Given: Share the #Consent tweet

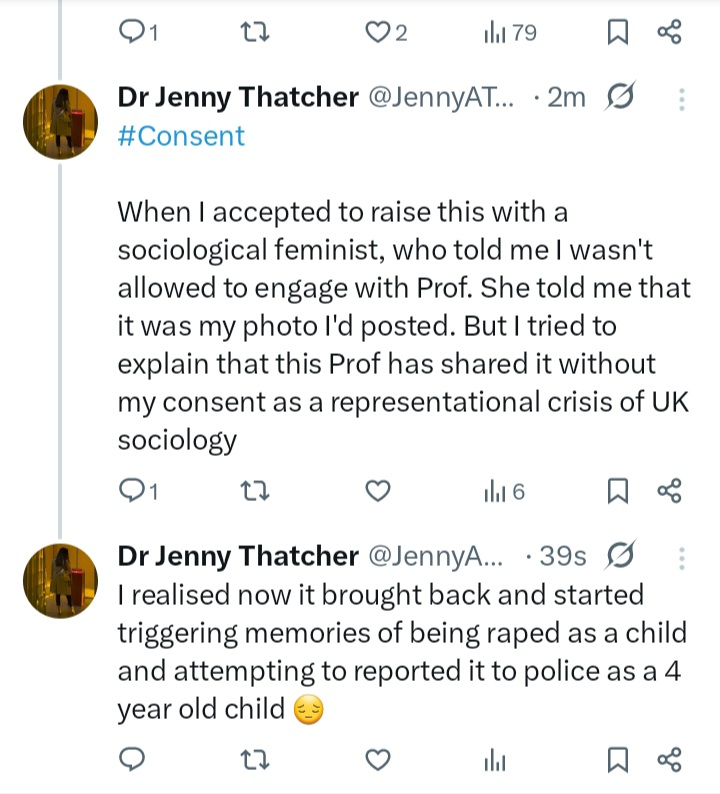Looking at the screenshot, I should pos(669,490).
